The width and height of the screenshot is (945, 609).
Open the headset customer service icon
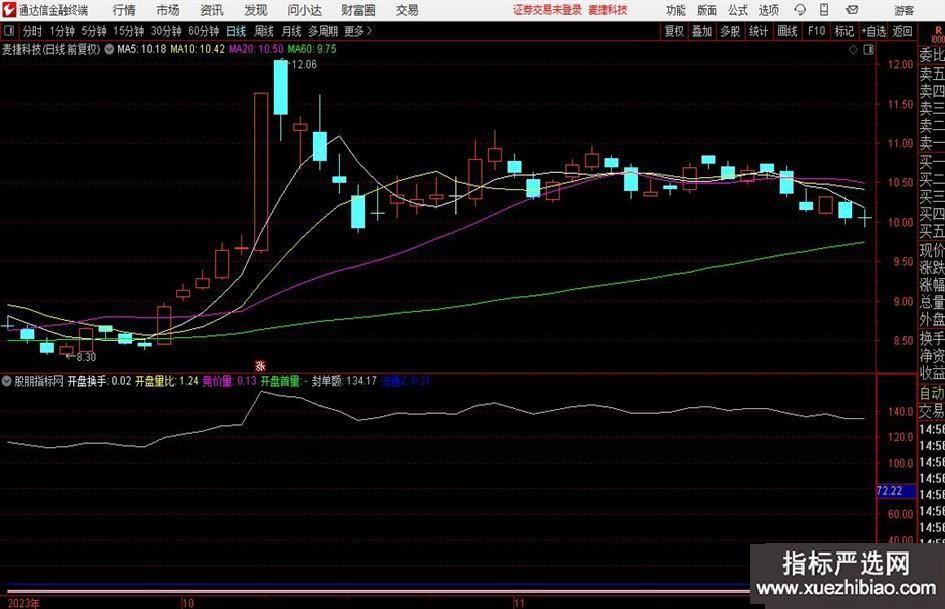[800, 10]
